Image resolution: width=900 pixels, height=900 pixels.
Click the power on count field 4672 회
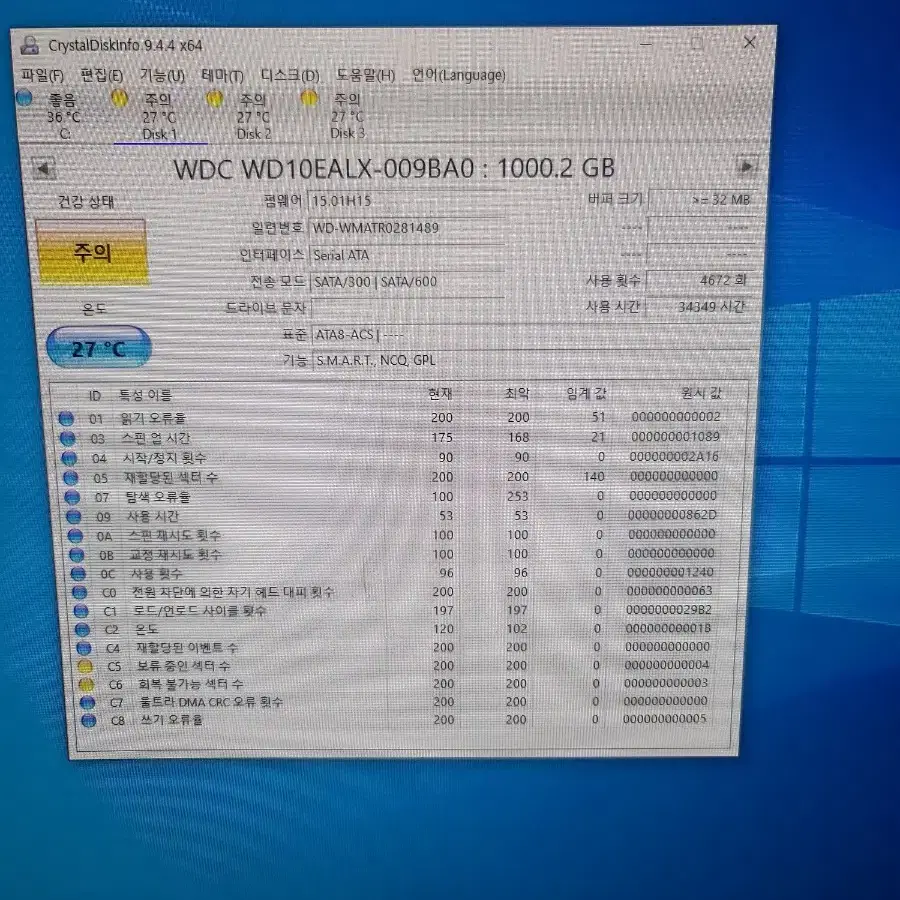[x=701, y=280]
